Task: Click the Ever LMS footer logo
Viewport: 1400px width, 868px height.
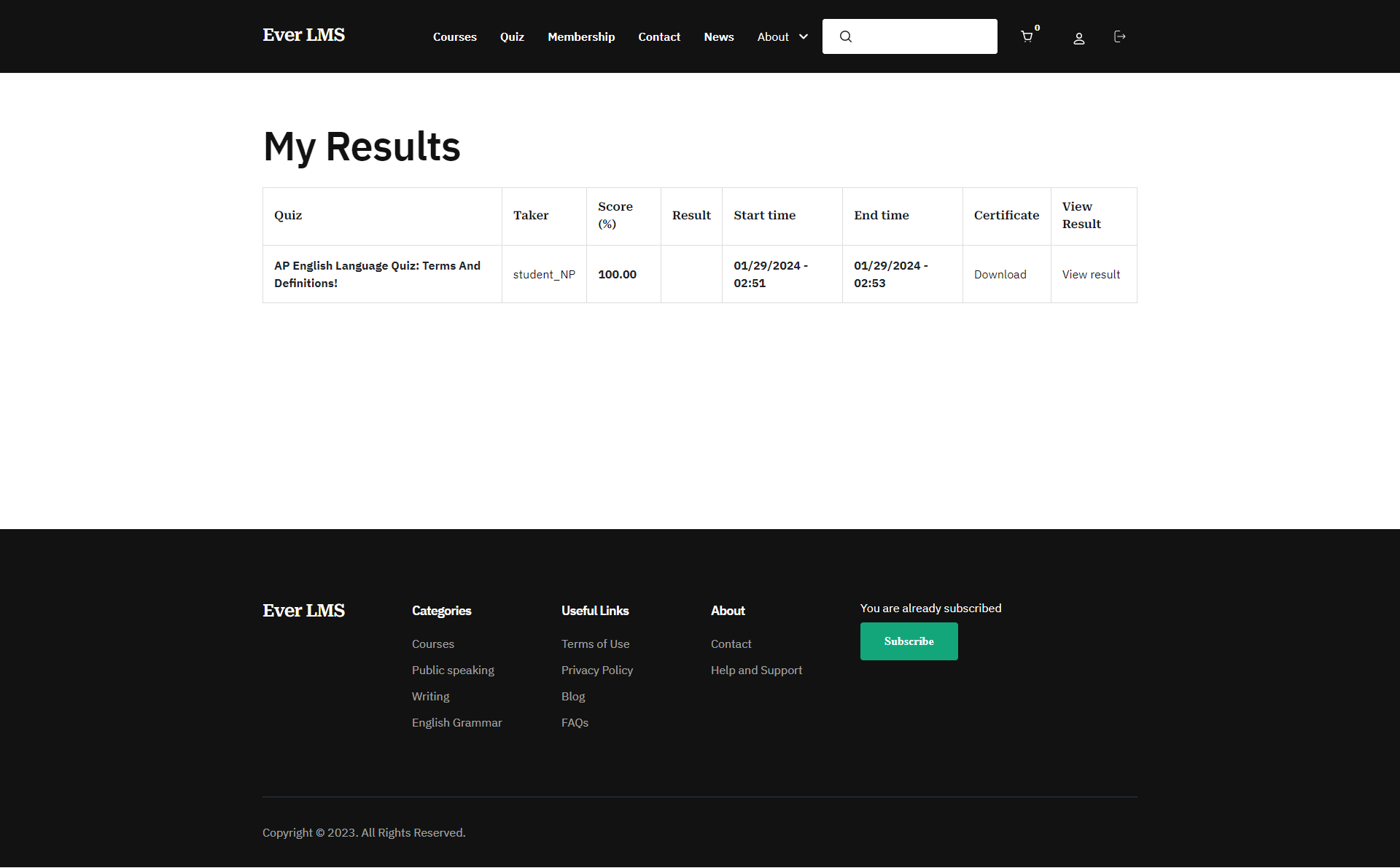Action: (x=303, y=611)
